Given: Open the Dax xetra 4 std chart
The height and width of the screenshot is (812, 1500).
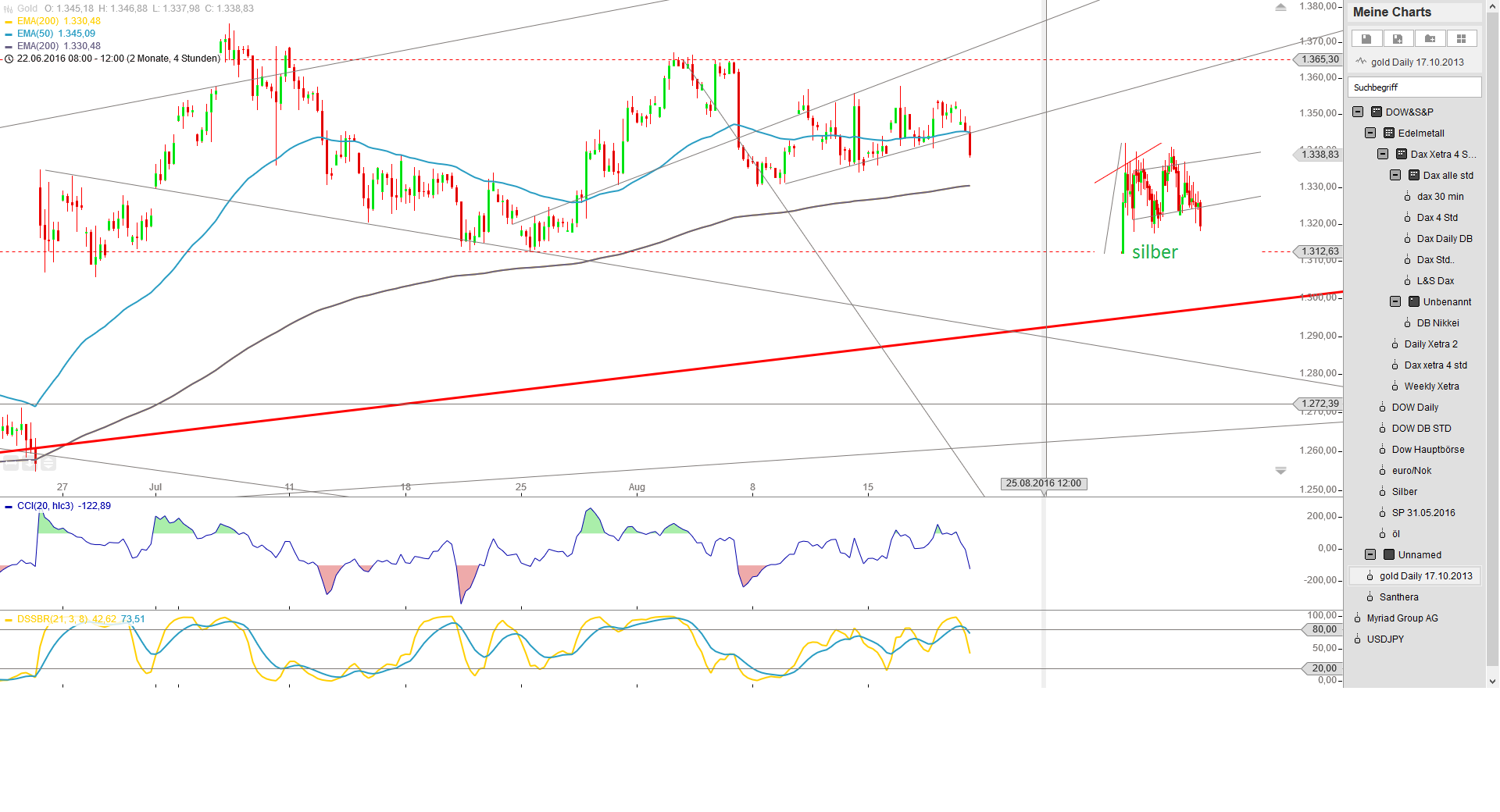Looking at the screenshot, I should pos(1436,365).
